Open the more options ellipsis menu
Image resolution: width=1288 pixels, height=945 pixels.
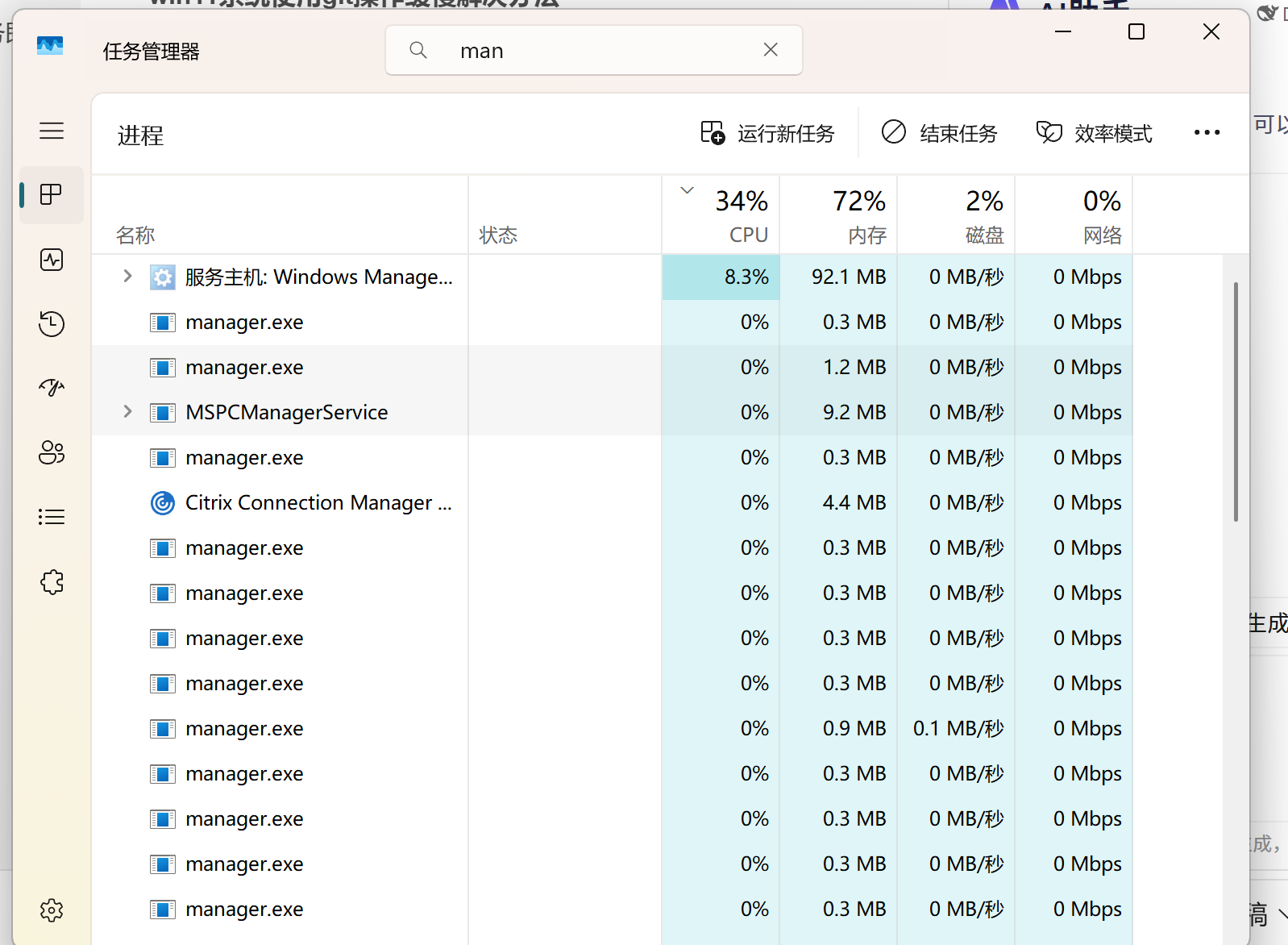pyautogui.click(x=1207, y=133)
